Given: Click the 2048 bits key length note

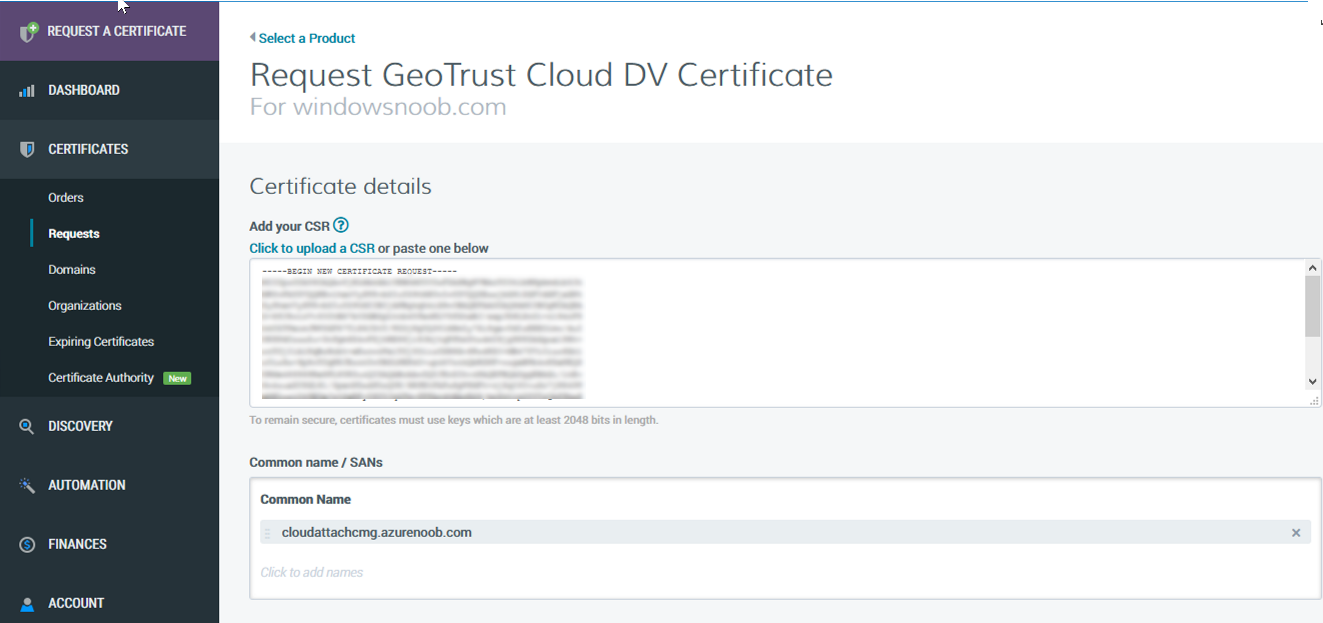Looking at the screenshot, I should pyautogui.click(x=454, y=420).
